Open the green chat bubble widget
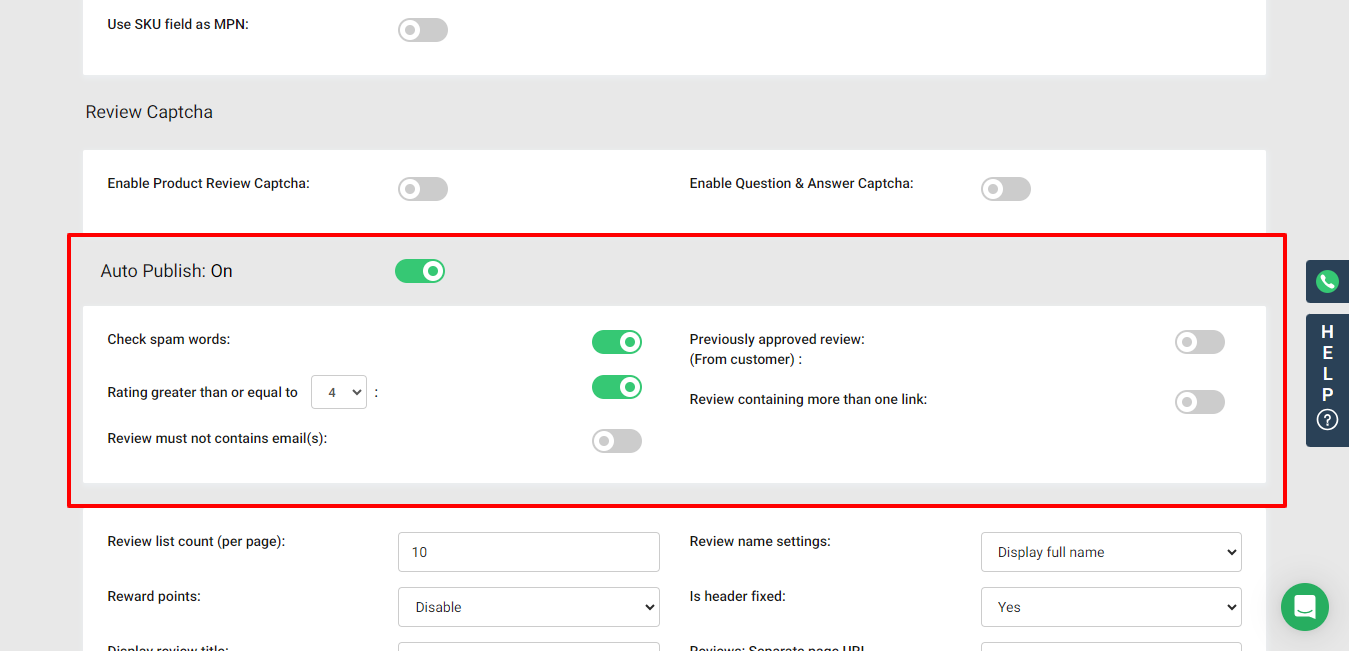The image size is (1349, 651). (x=1305, y=607)
